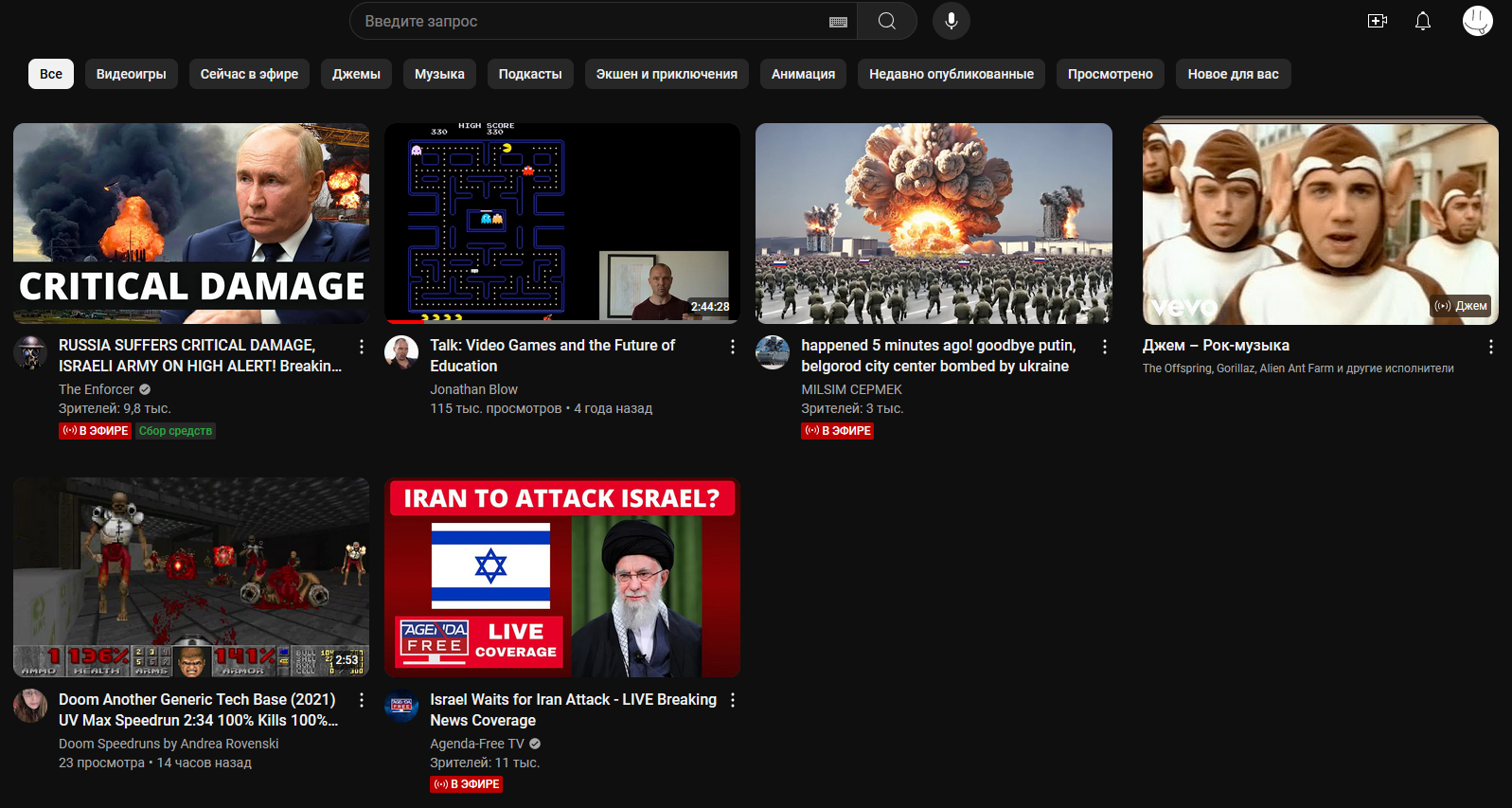Click the Сбор средств badge

(175, 431)
